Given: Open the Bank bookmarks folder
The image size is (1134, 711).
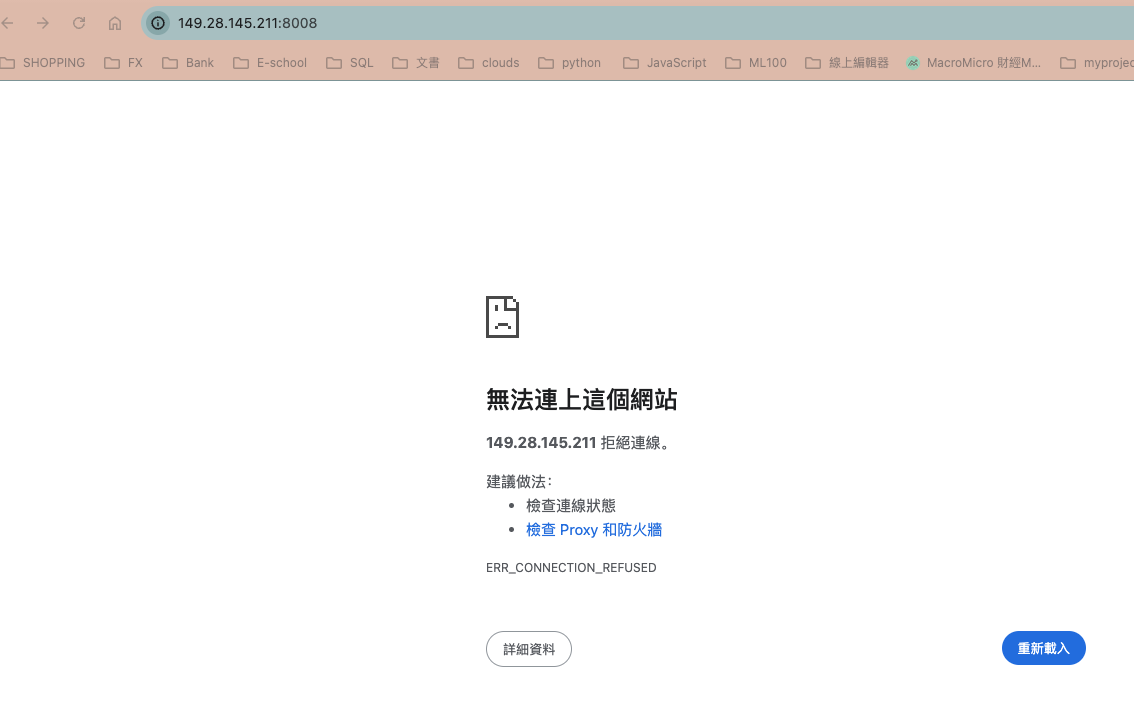Looking at the screenshot, I should 187,62.
